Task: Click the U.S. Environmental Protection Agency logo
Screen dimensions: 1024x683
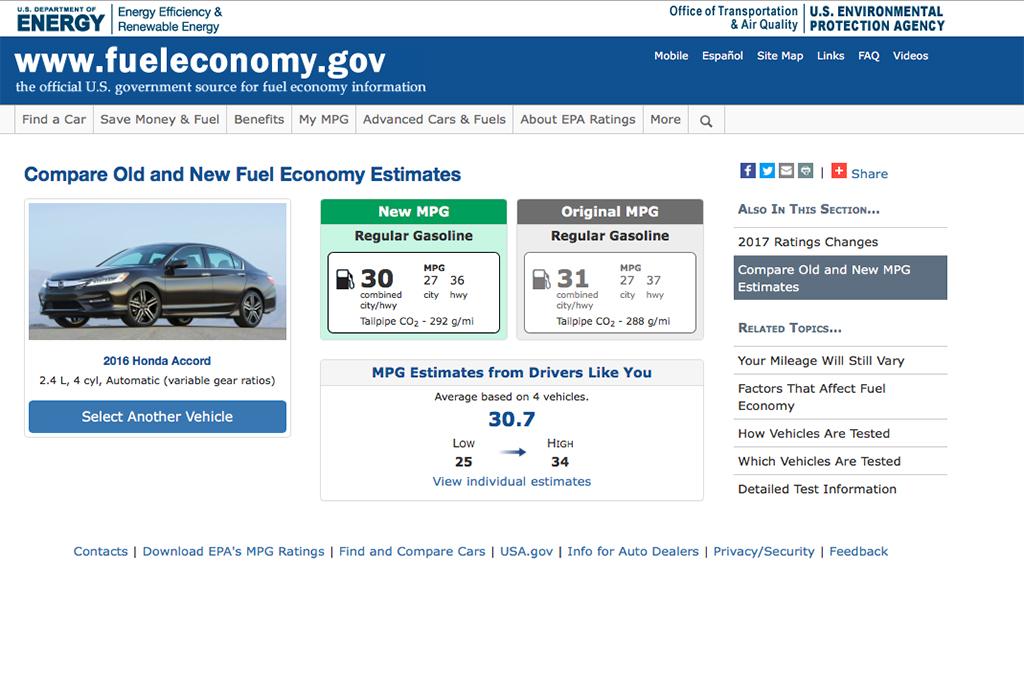Action: 877,19
